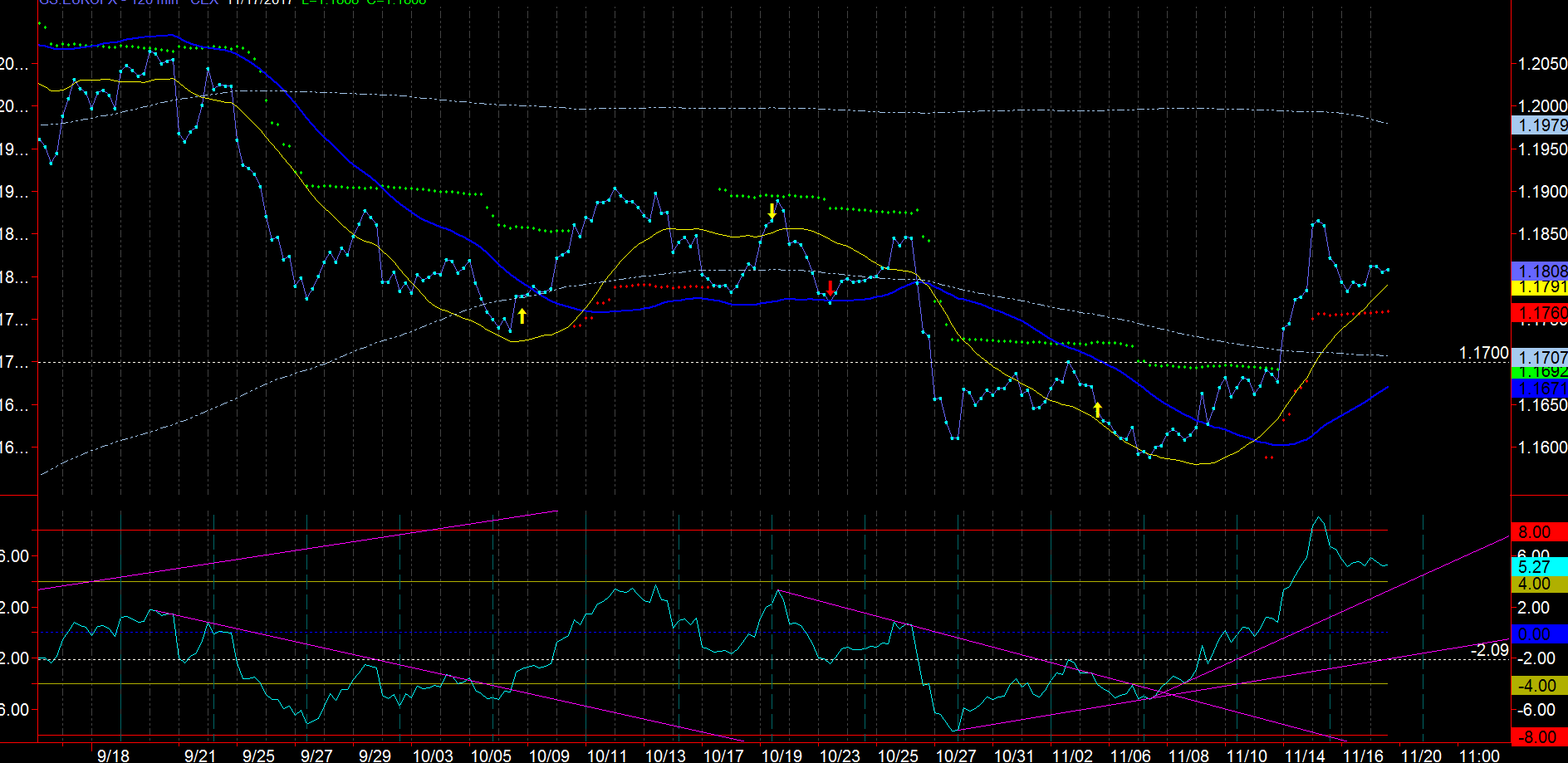This screenshot has width=1568, height=763.
Task: Click the -2.09 trendline value label
Action: tap(1490, 650)
